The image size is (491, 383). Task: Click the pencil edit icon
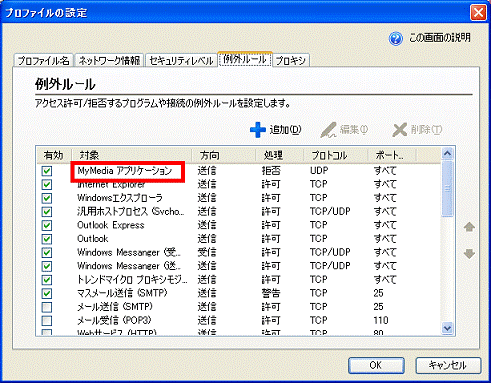point(328,130)
